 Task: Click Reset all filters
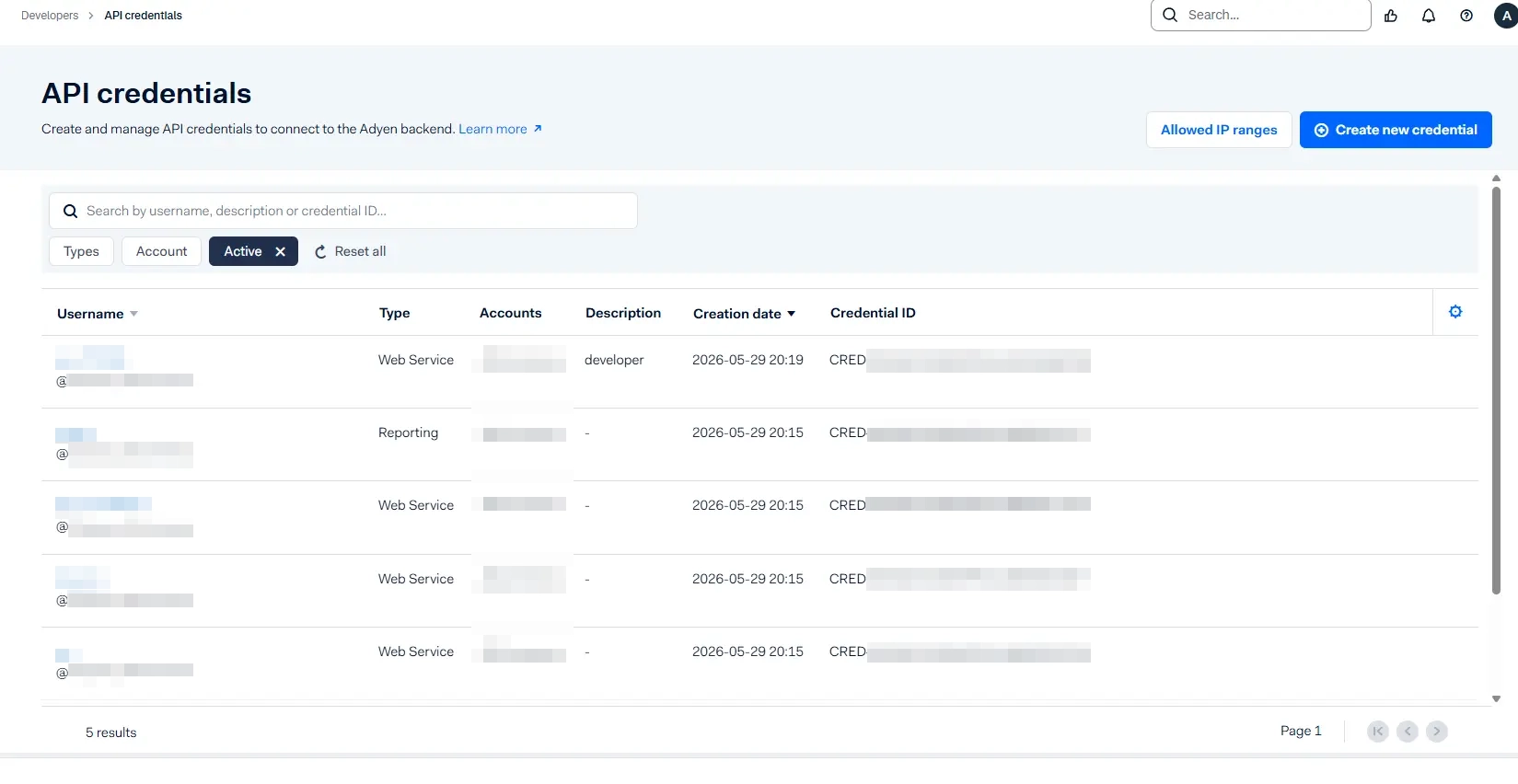coord(351,251)
